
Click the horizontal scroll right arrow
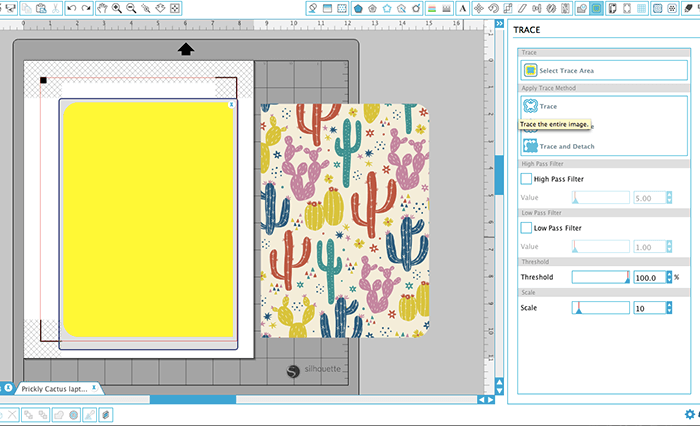click(491, 400)
